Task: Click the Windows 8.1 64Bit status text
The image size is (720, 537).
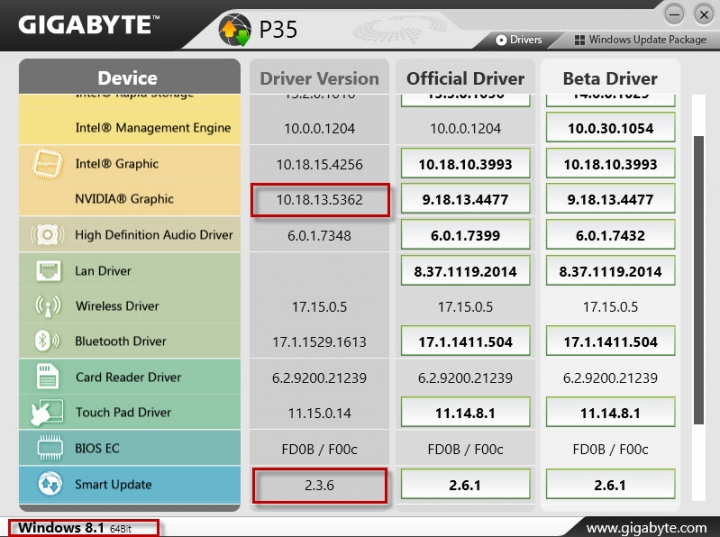Action: (74, 528)
